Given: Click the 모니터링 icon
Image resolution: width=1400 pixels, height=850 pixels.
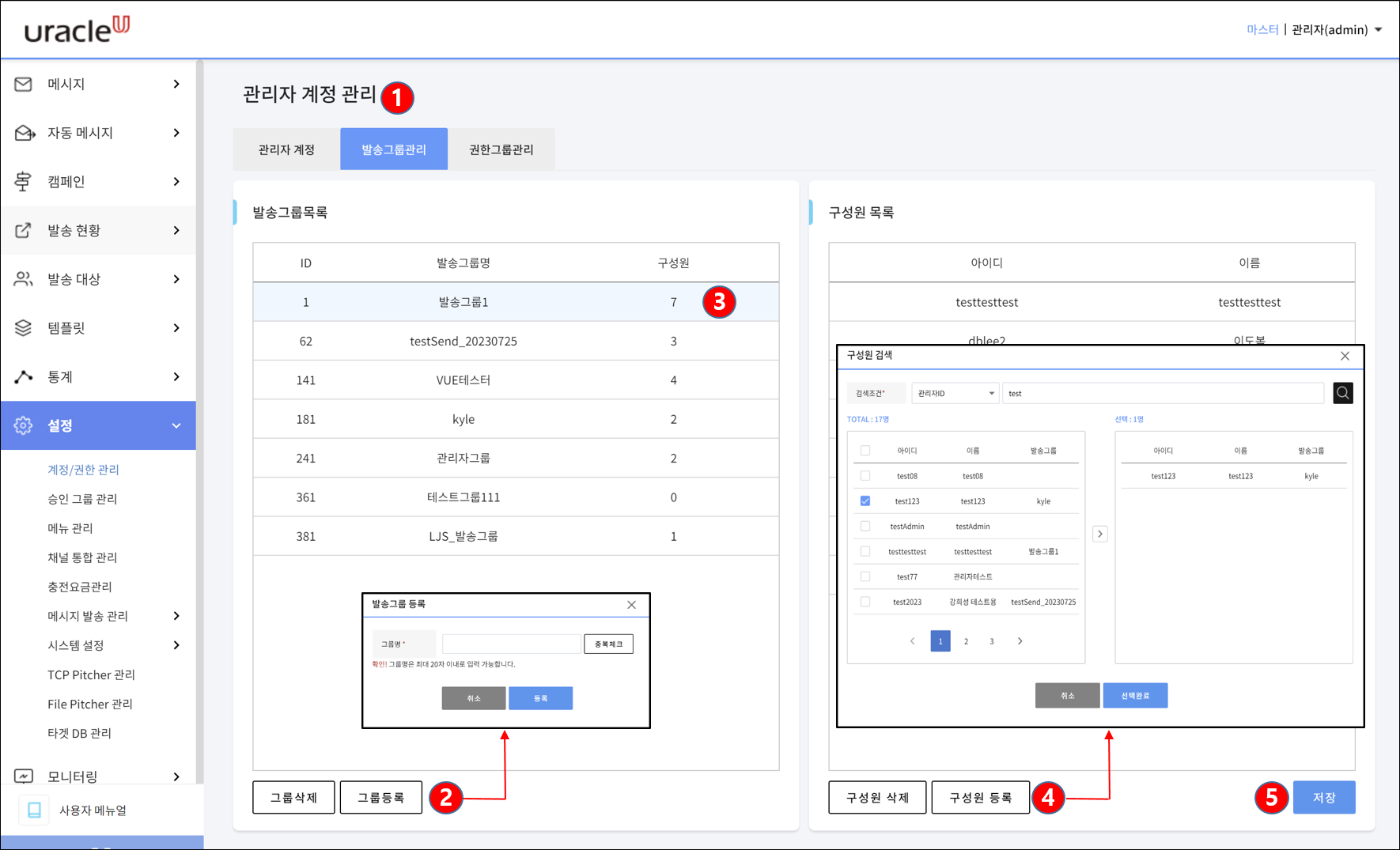Looking at the screenshot, I should click(23, 776).
